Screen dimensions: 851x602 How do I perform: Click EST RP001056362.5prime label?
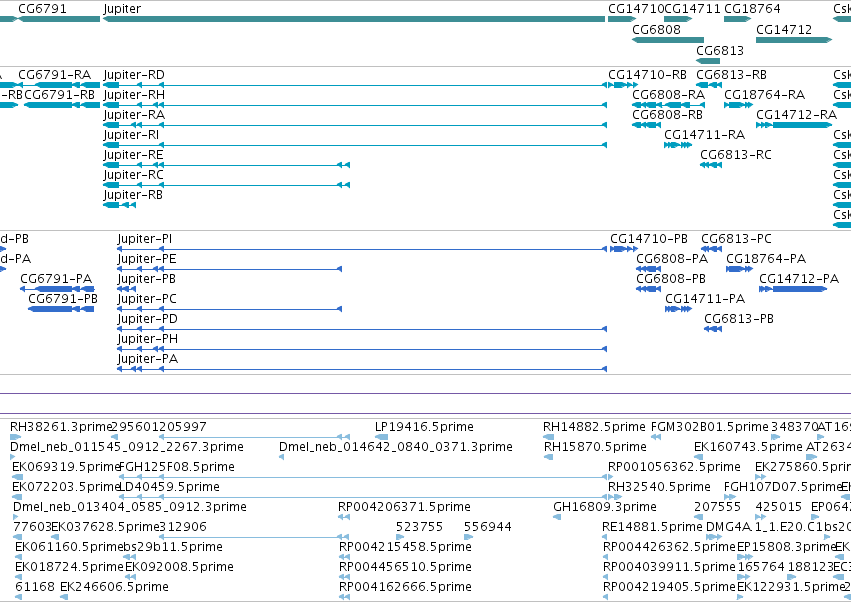tap(674, 467)
